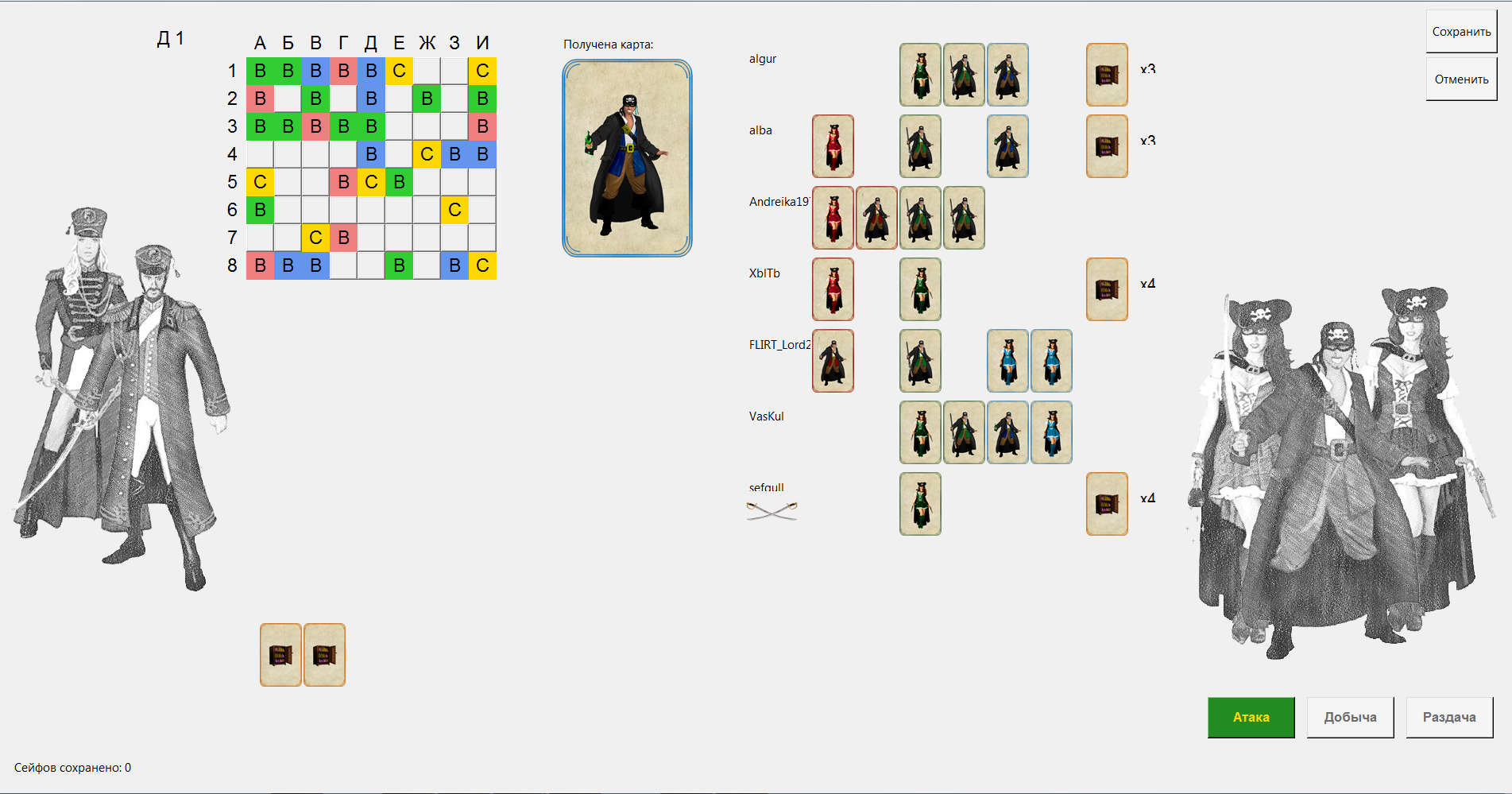1512x794 pixels.
Task: Mark grid cell З4 with blue B
Action: coord(454,154)
